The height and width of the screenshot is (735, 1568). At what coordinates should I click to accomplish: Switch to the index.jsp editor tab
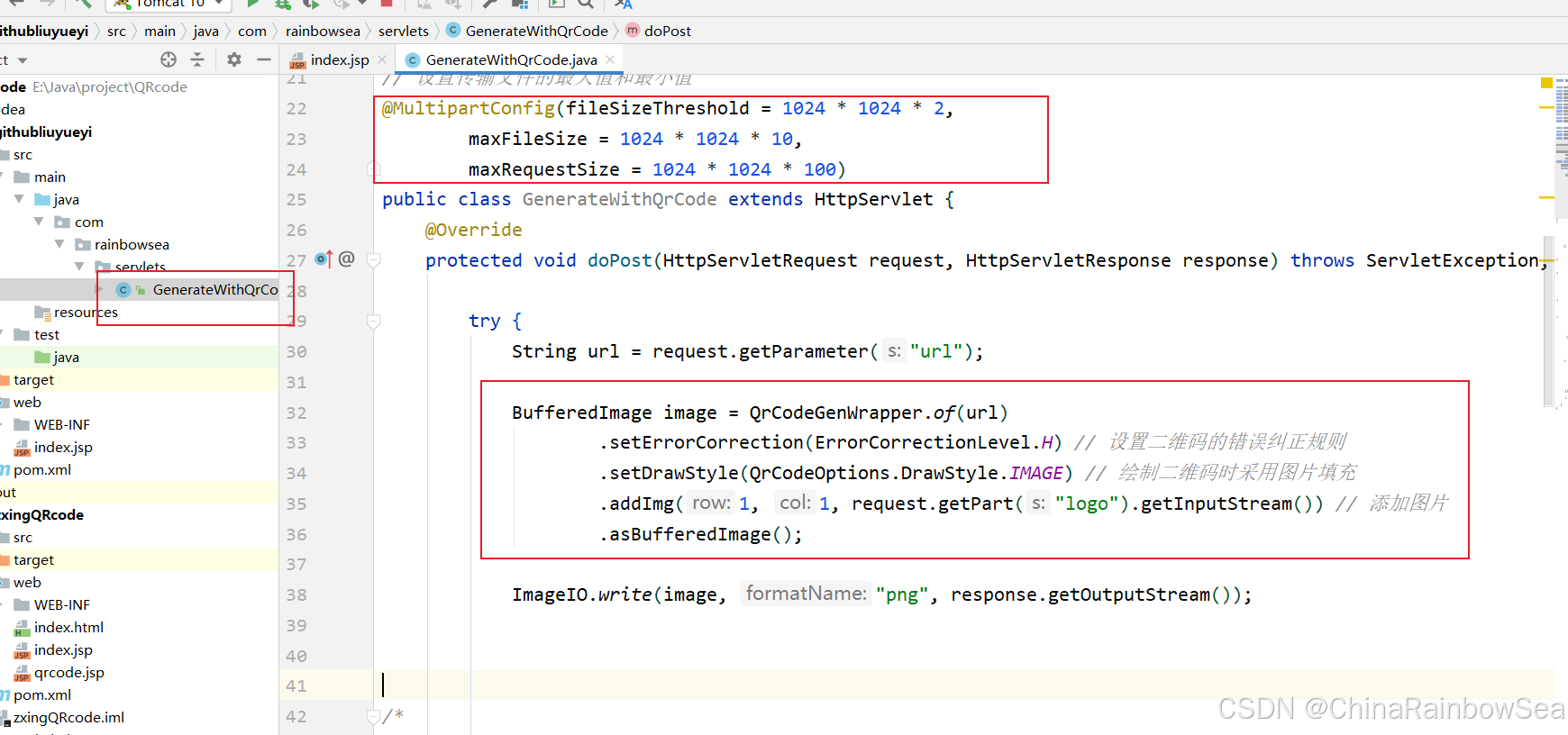pos(339,59)
